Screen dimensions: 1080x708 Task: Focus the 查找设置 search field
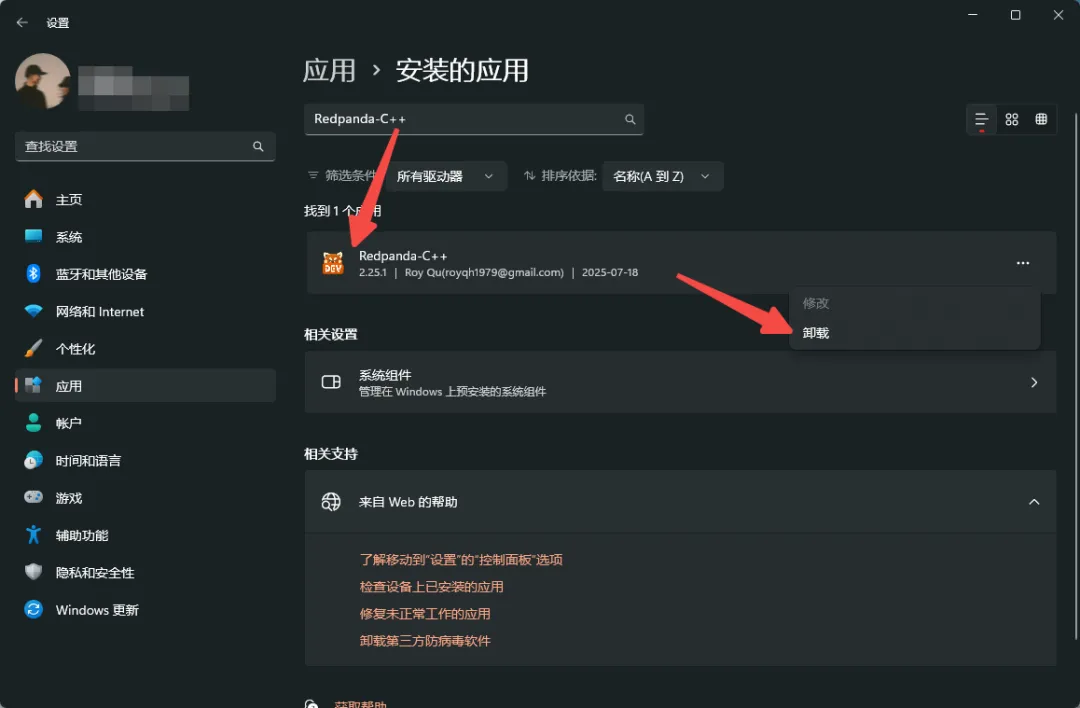(x=145, y=146)
